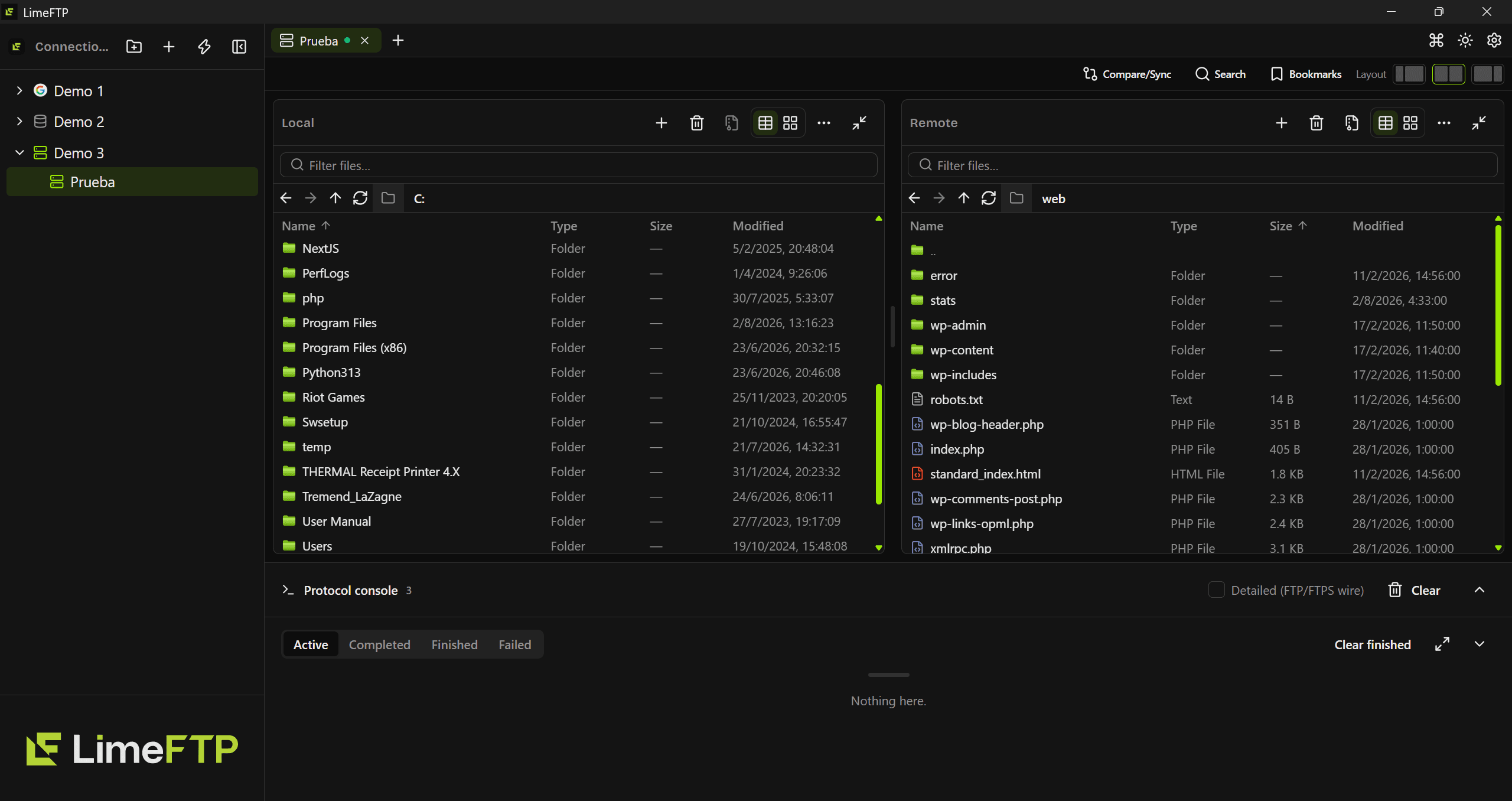This screenshot has width=1512, height=801.
Task: Create new item in Remote pane
Action: 1282,123
